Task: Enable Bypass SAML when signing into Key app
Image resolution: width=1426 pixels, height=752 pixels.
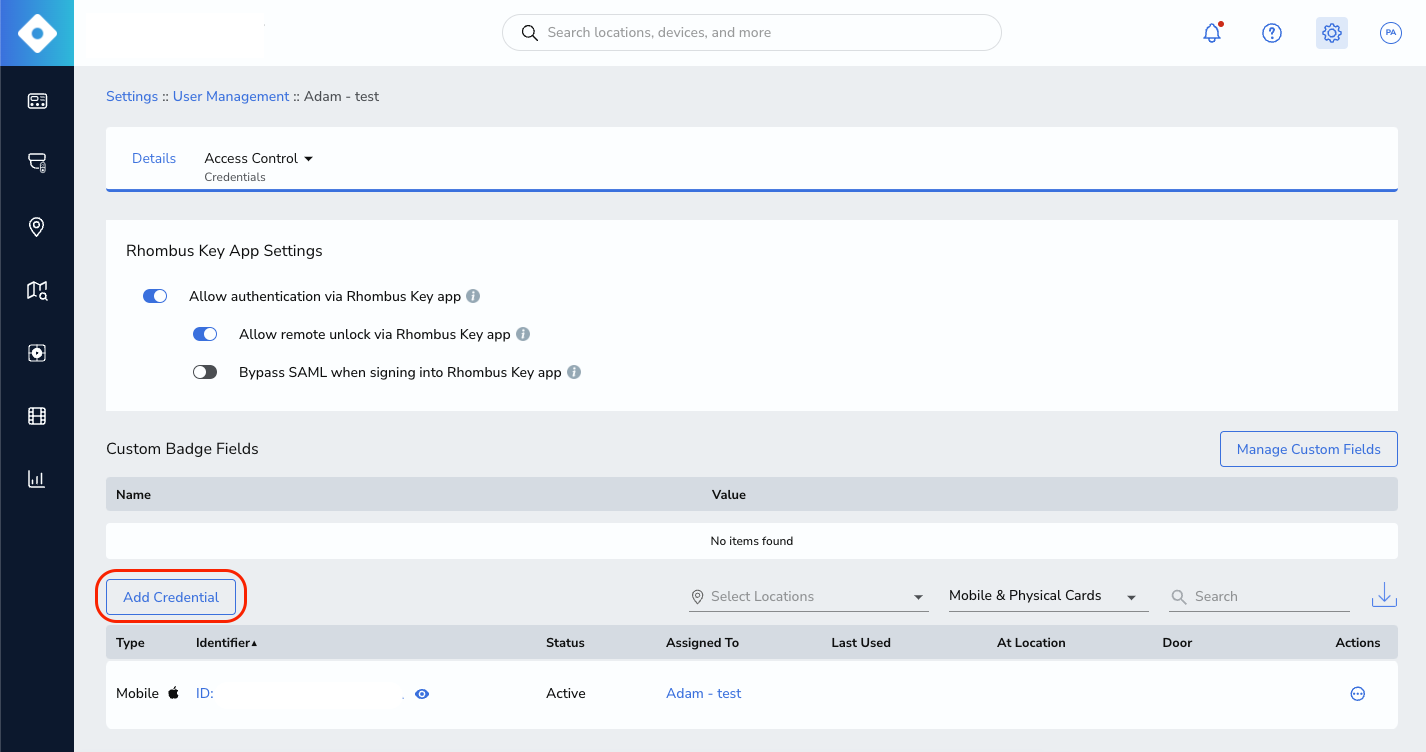Action: click(205, 372)
